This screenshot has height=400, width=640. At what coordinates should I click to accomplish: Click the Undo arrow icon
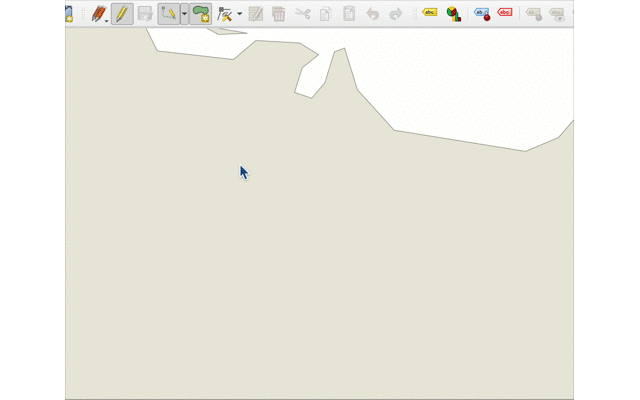[x=372, y=14]
